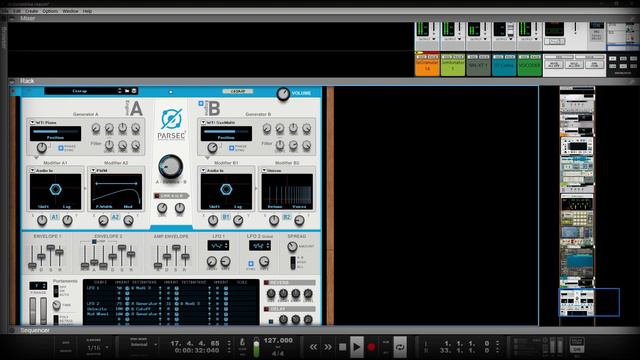640x360 pixels.
Task: Select the light green Combinator channel strip
Action: click(453, 65)
